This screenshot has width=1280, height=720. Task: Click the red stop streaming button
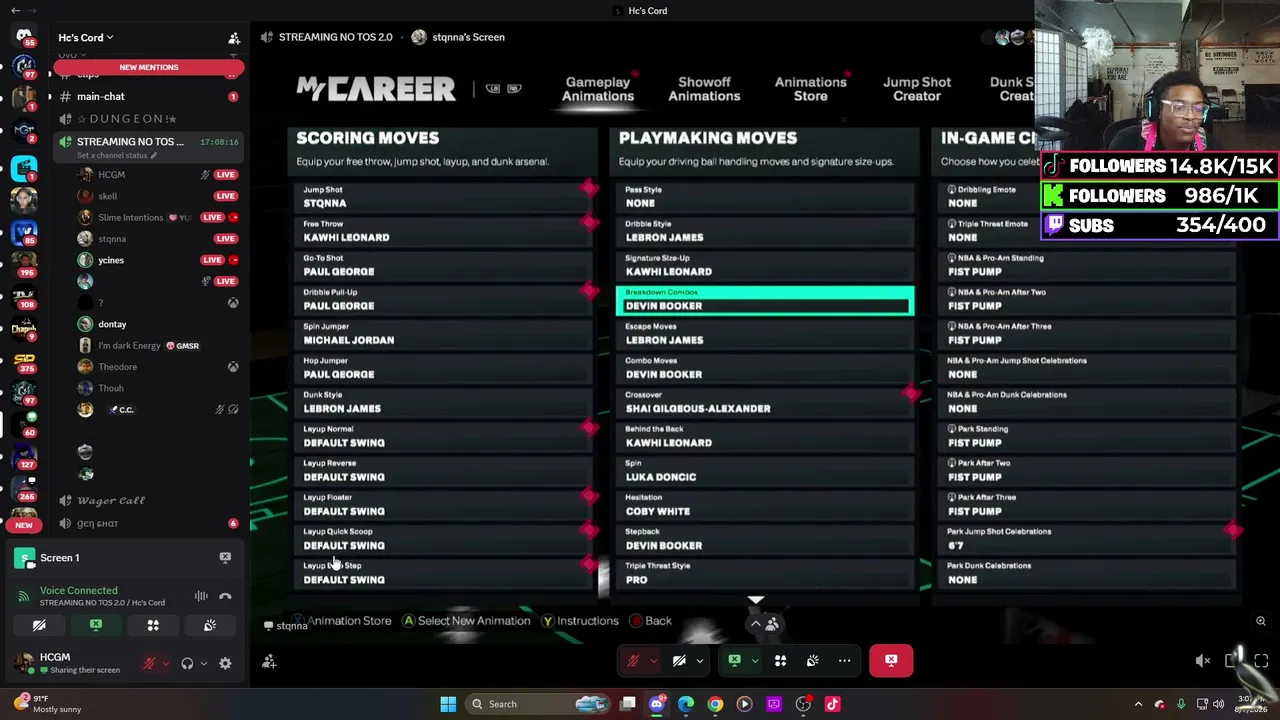(891, 661)
